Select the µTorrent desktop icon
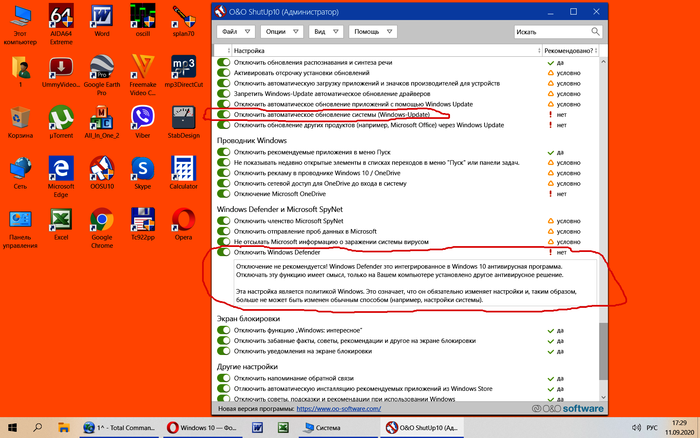The image size is (700, 438). click(x=61, y=122)
